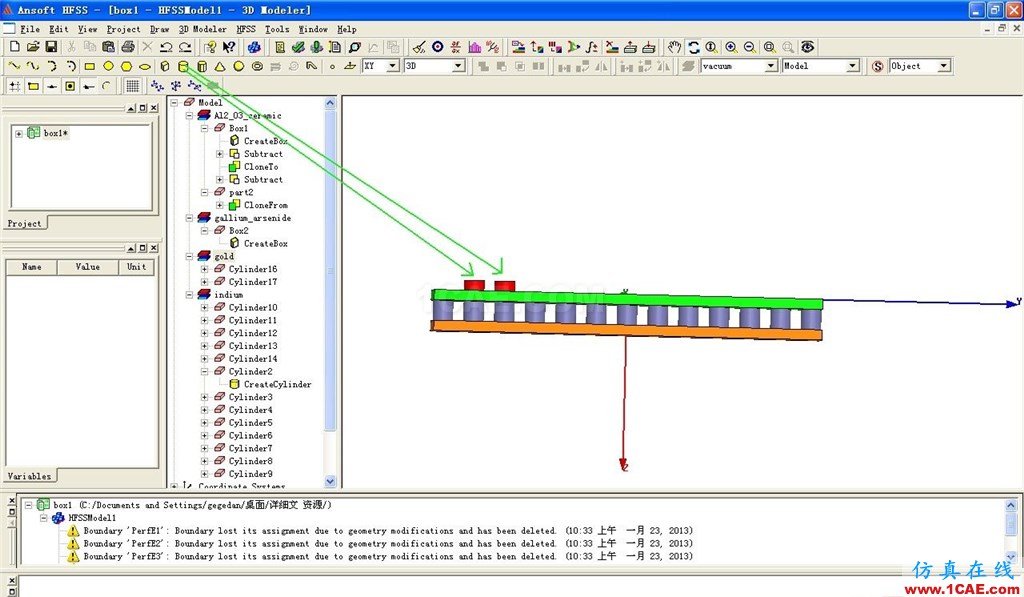The image size is (1024, 597).
Task: Select the Draw regular polygon tool
Action: tap(127, 66)
